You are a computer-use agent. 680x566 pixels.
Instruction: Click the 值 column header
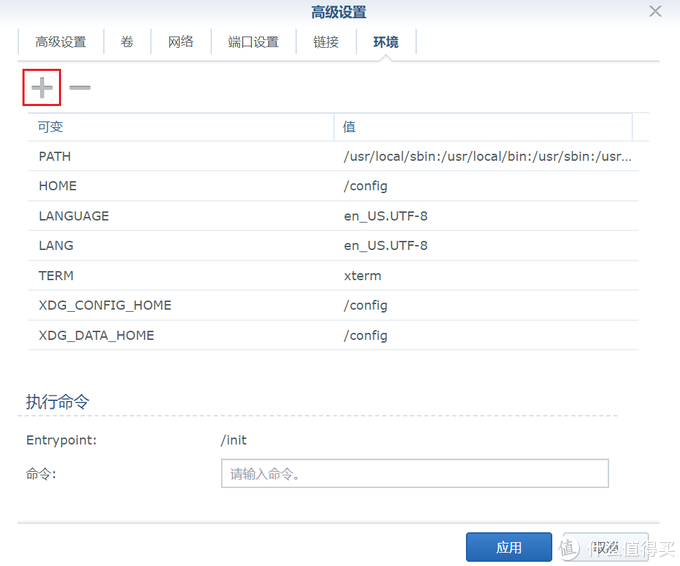tap(483, 127)
